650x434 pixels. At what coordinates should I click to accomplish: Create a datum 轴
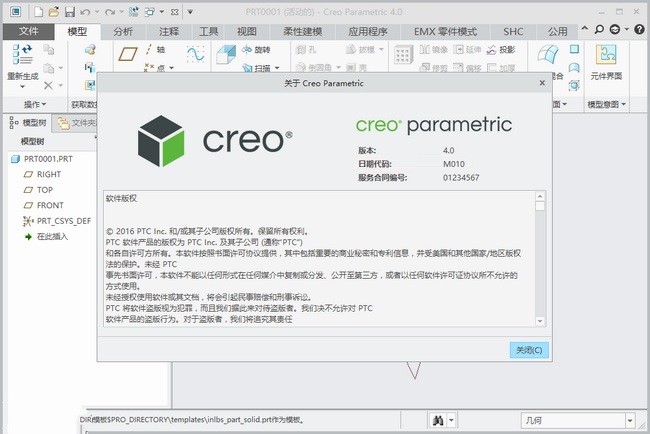pyautogui.click(x=155, y=50)
